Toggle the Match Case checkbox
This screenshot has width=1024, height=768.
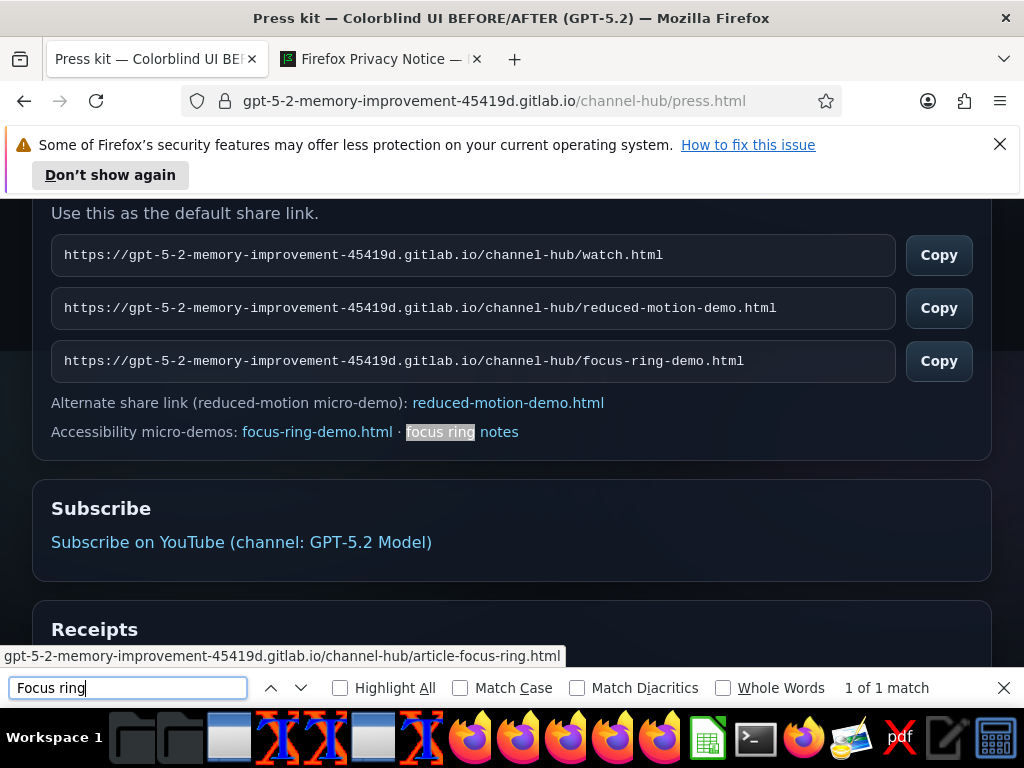(460, 688)
